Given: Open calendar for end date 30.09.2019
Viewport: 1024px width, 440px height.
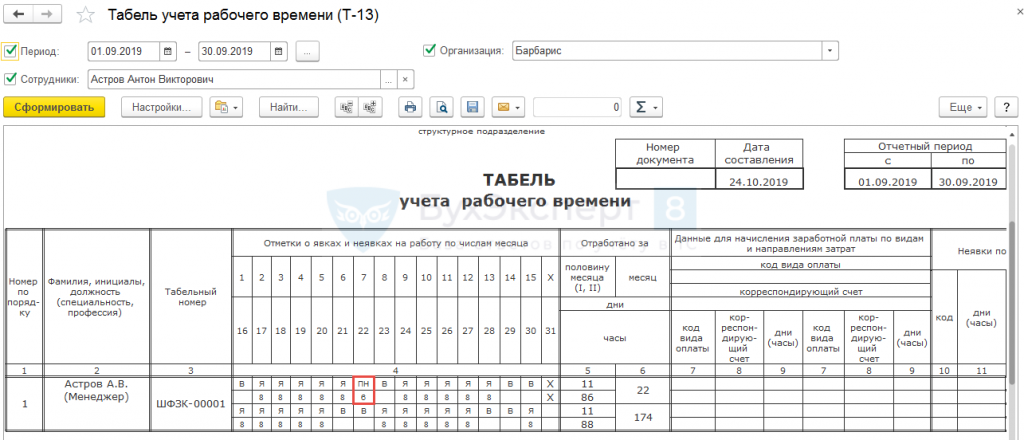Looking at the screenshot, I should click(x=280, y=51).
